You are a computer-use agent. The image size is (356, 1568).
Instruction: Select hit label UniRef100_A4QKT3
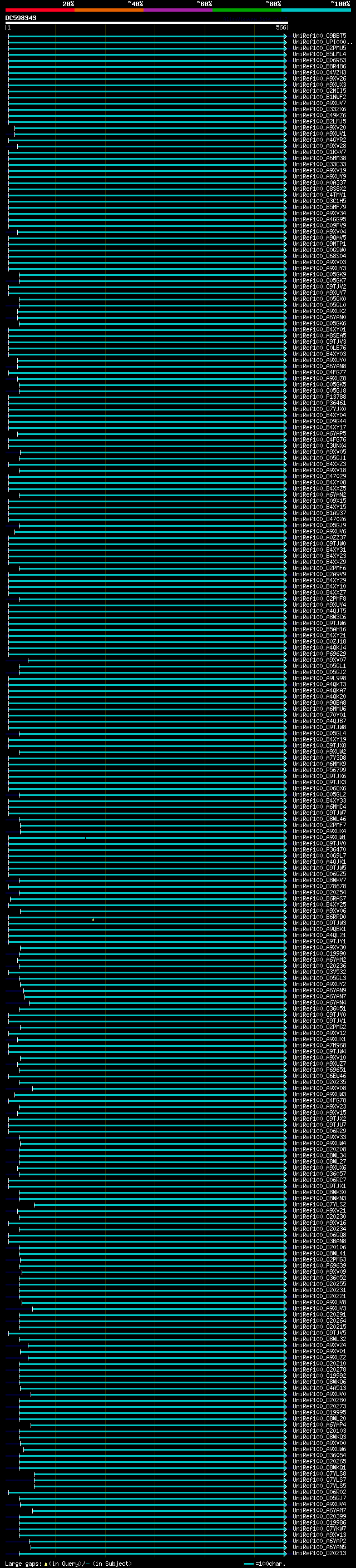point(319,685)
